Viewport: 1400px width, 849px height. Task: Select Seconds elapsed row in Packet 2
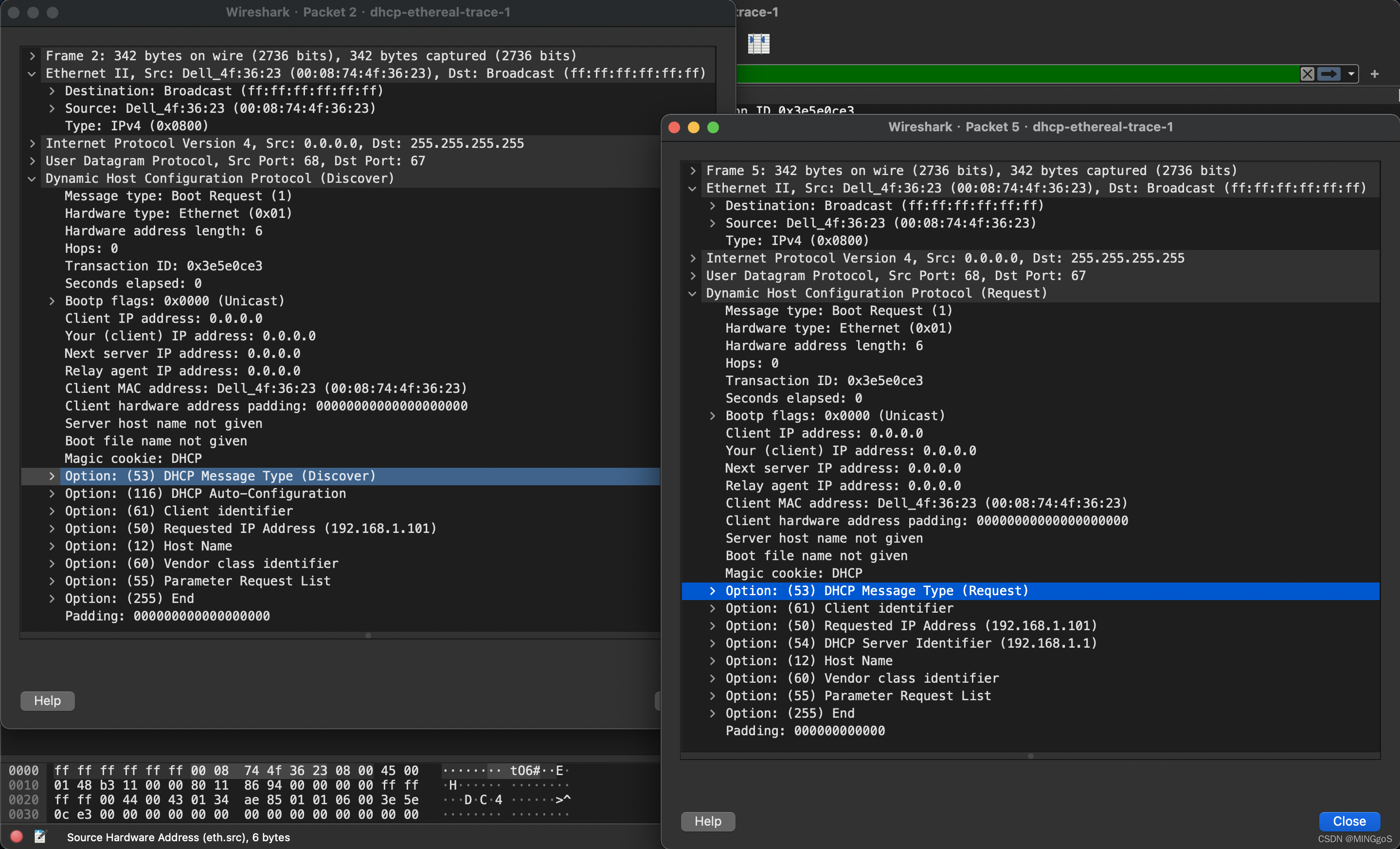click(341, 283)
